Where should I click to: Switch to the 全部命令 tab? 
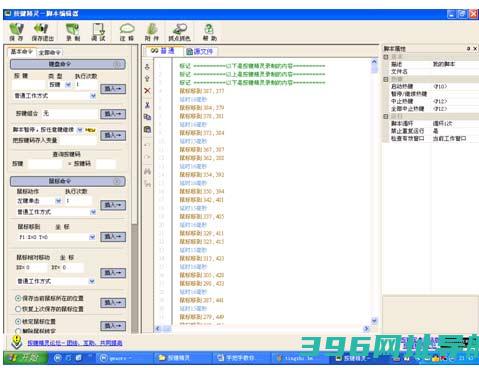coord(50,52)
